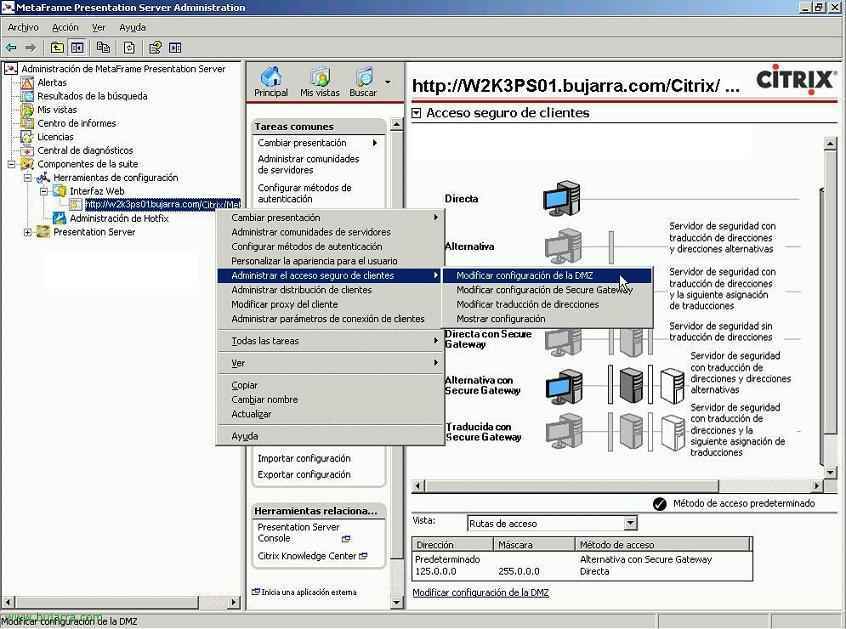
Task: Open Resultados de la búsqueda in the tree
Action: coord(92,96)
